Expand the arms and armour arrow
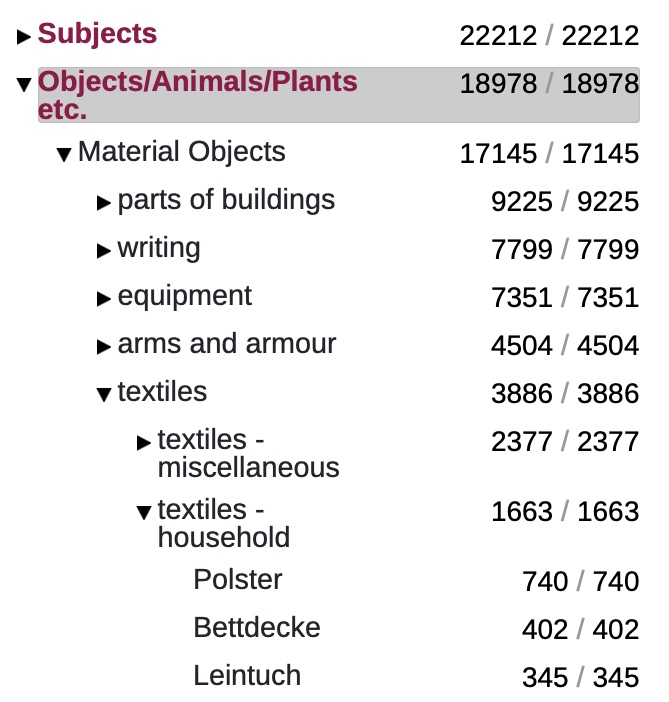 point(104,347)
